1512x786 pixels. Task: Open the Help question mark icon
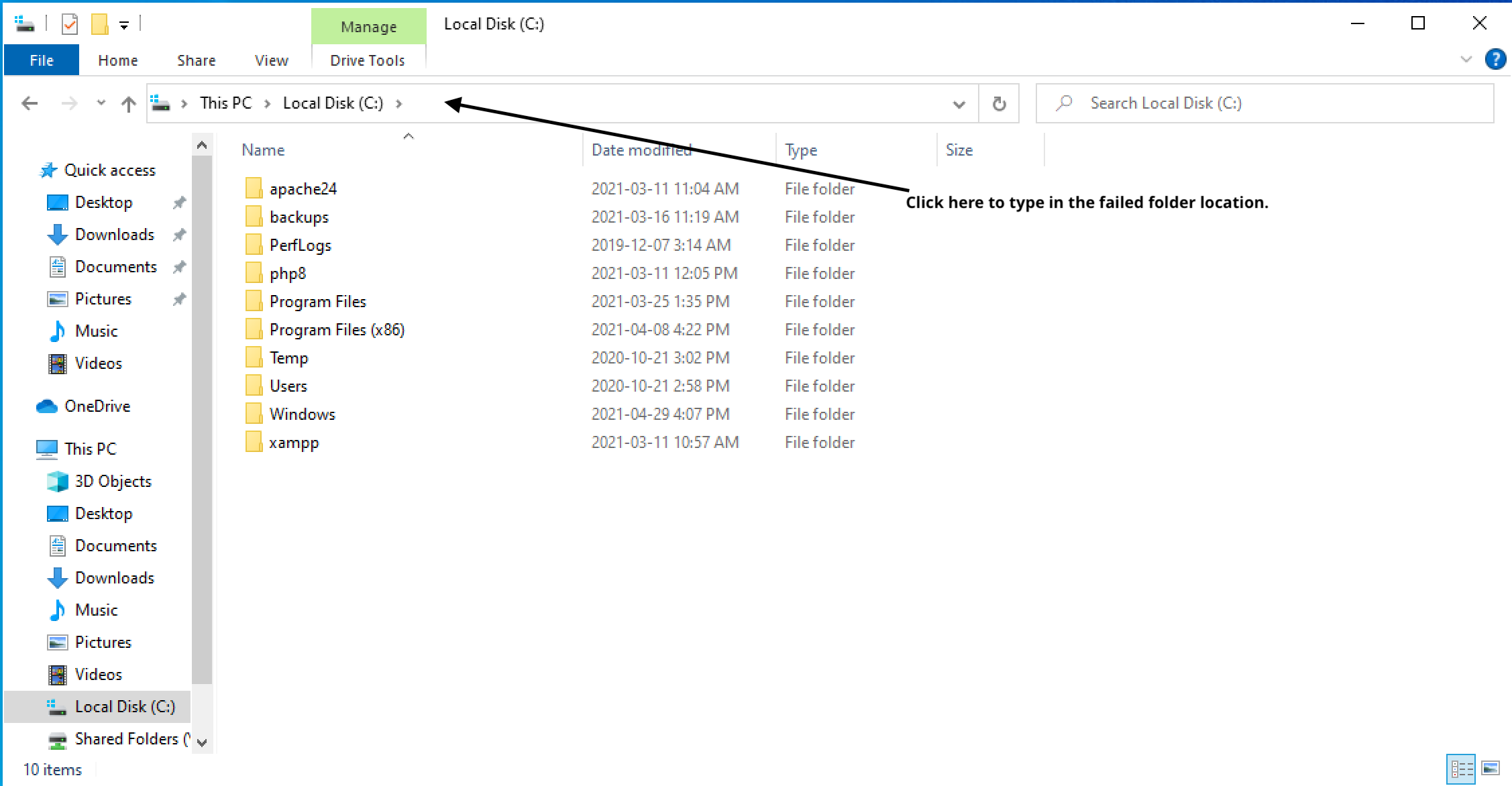click(1495, 60)
